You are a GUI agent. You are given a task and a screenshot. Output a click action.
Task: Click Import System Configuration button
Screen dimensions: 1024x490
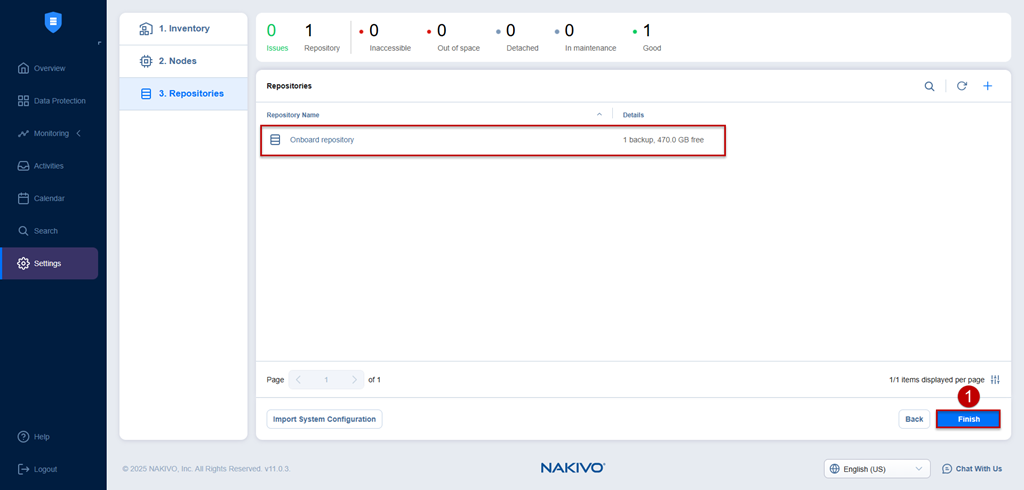coord(324,419)
